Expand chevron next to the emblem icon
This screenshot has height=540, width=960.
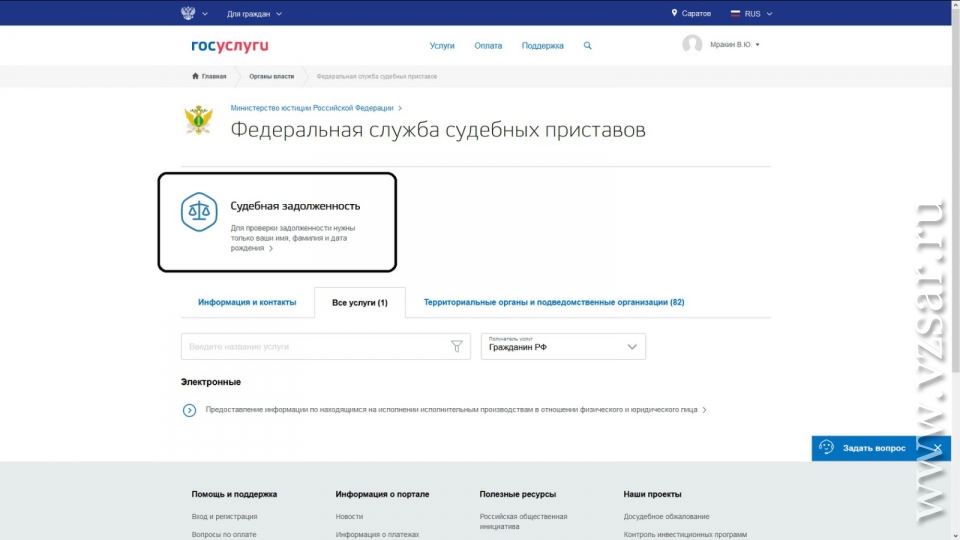pos(204,13)
